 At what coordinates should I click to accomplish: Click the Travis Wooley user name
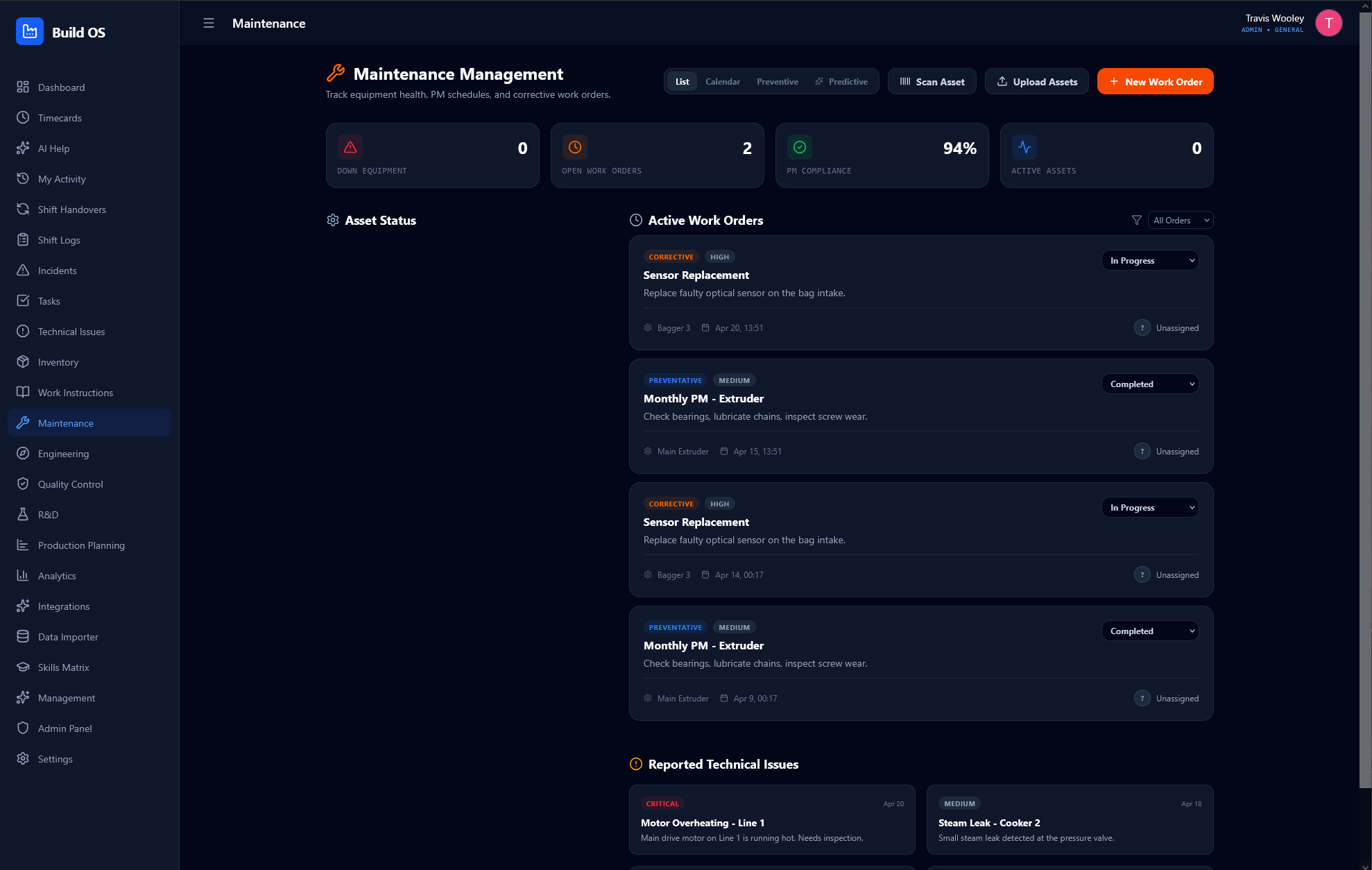[x=1274, y=18]
